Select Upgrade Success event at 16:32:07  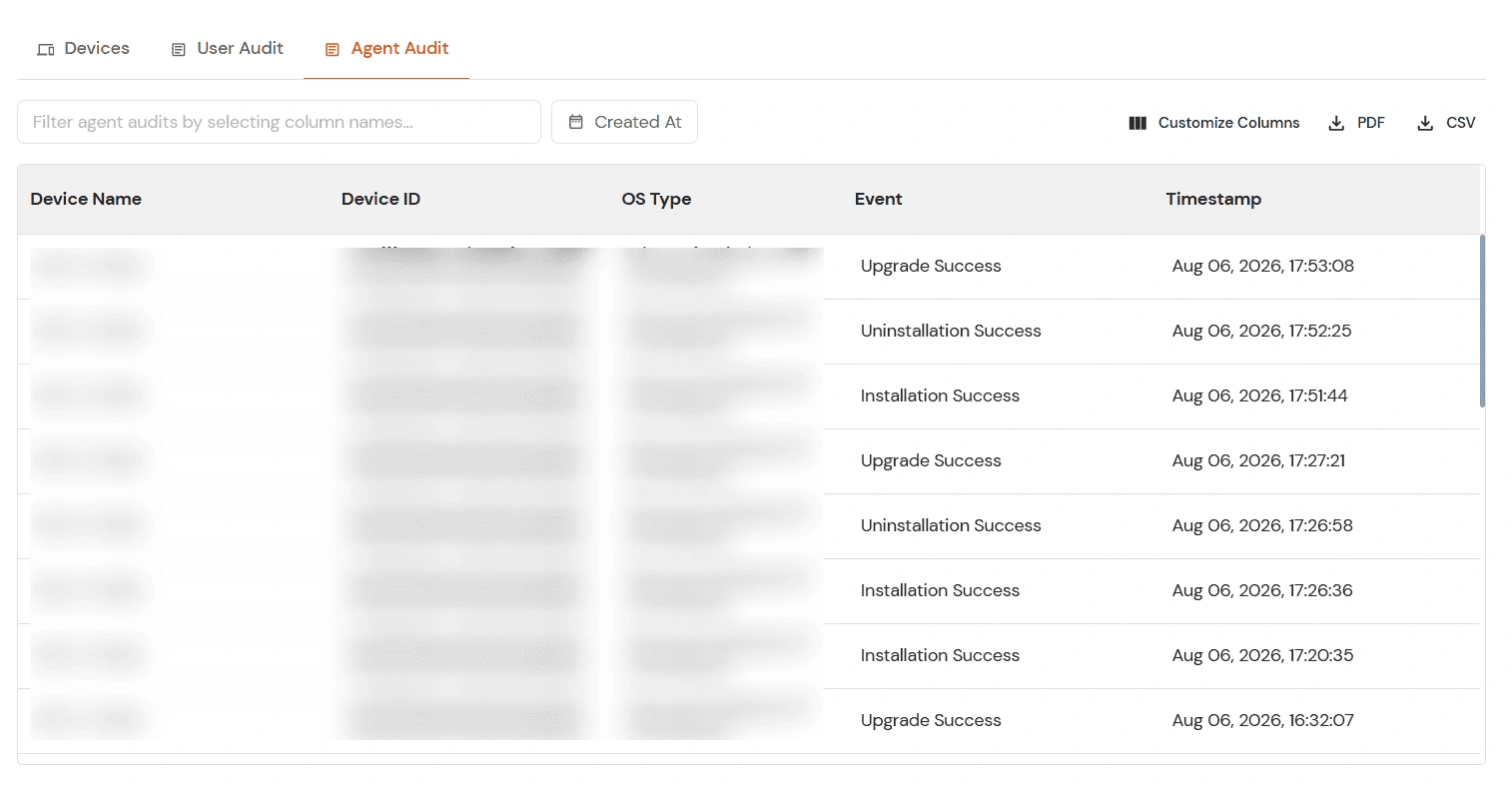coord(931,720)
